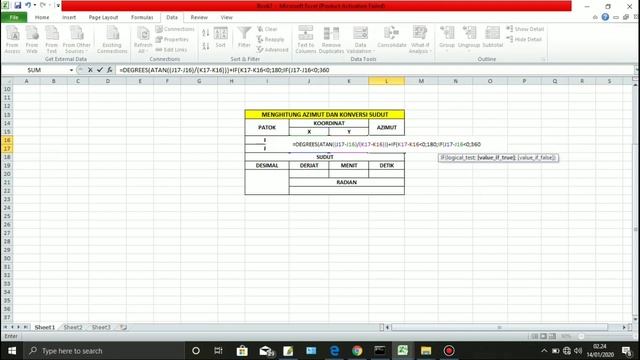The width and height of the screenshot is (640, 360).
Task: Open File Explorer from the taskbar
Action: (x=426, y=351)
